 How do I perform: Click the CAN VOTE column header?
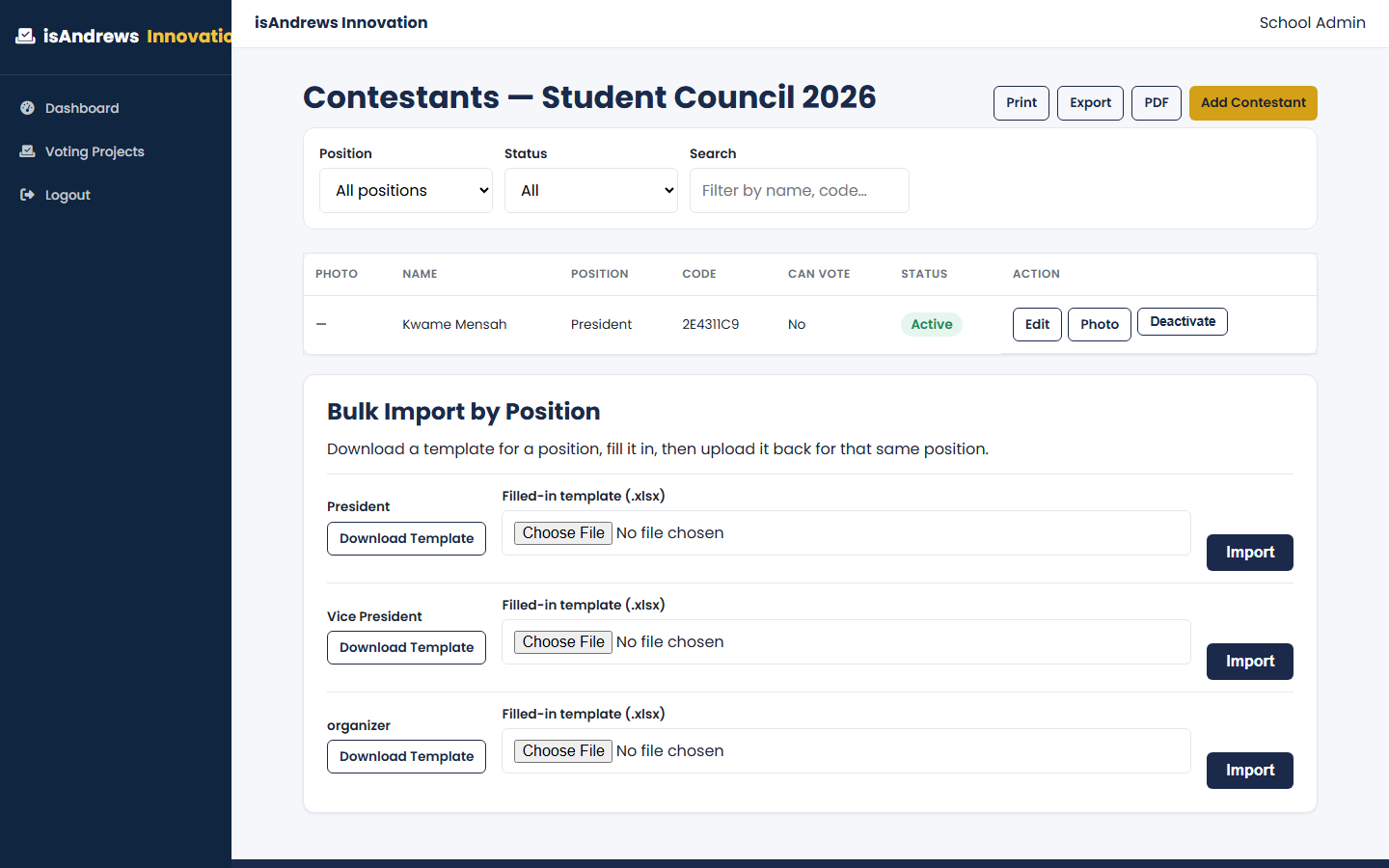pos(819,274)
